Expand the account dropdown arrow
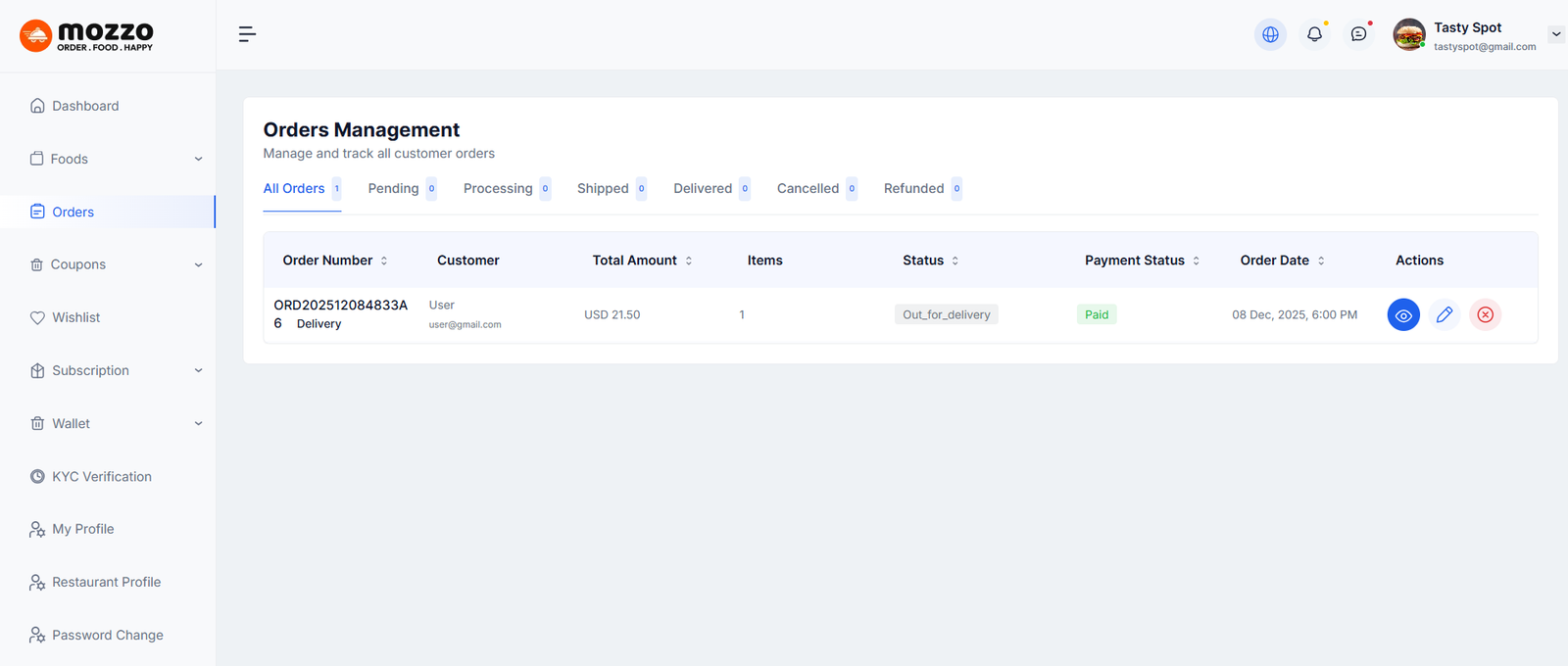The image size is (1568, 666). point(1555,34)
